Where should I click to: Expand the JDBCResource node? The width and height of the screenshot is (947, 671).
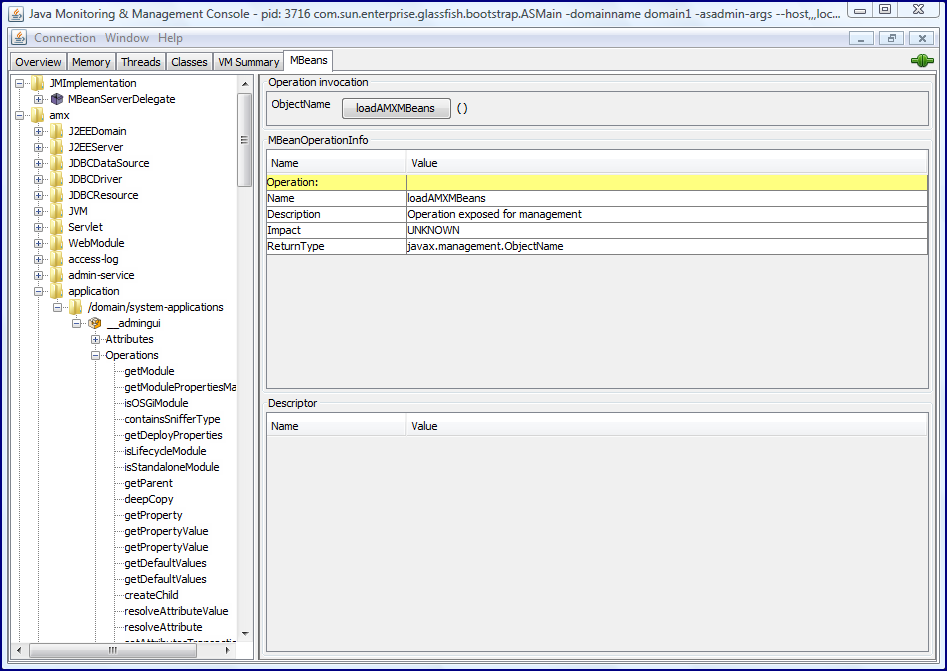tap(38, 195)
